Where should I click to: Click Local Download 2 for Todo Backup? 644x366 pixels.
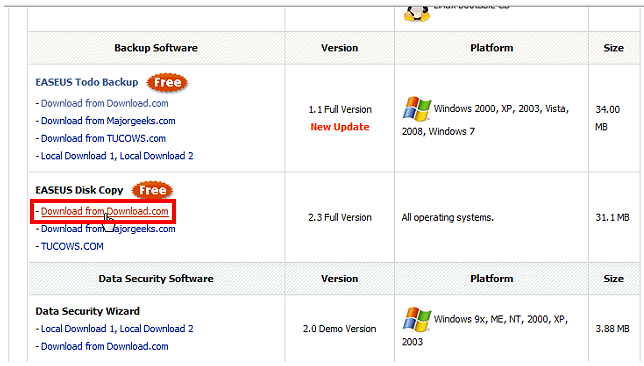coord(156,156)
